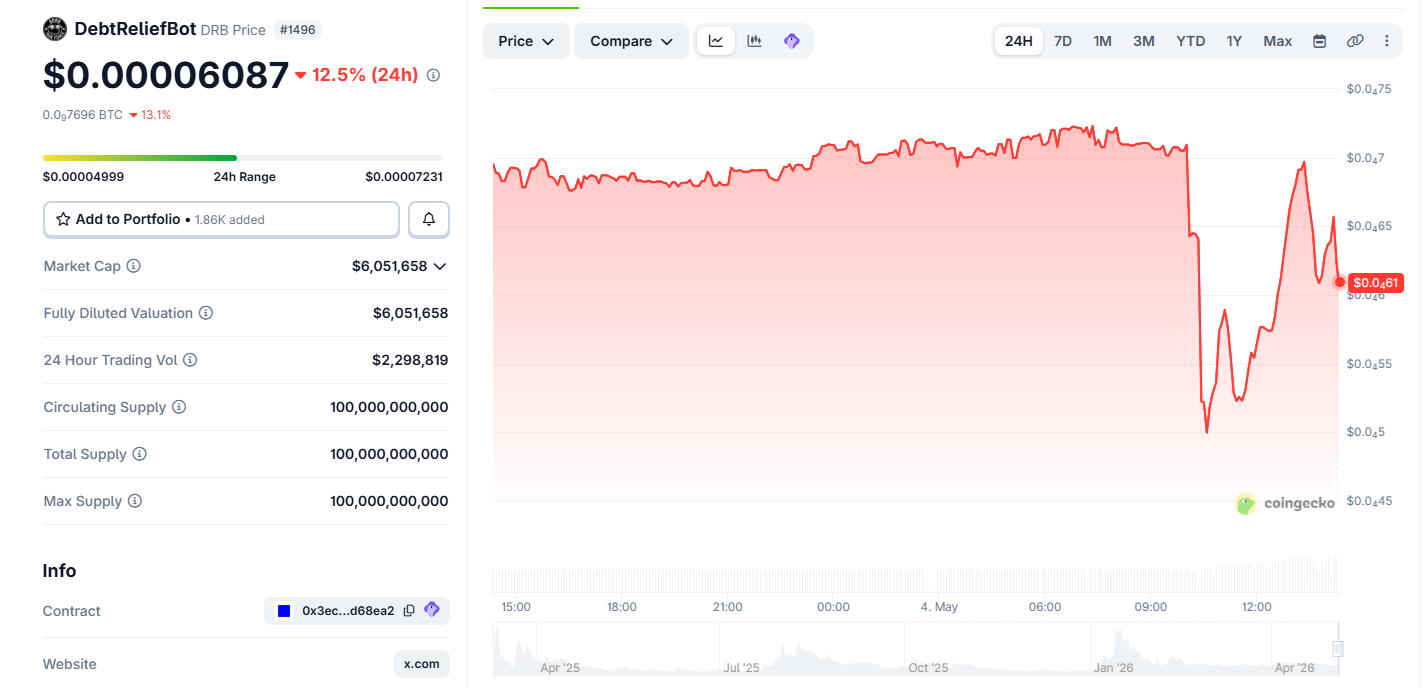Click the '4. May' date axis label
This screenshot has width=1423, height=688.
pyautogui.click(x=939, y=607)
